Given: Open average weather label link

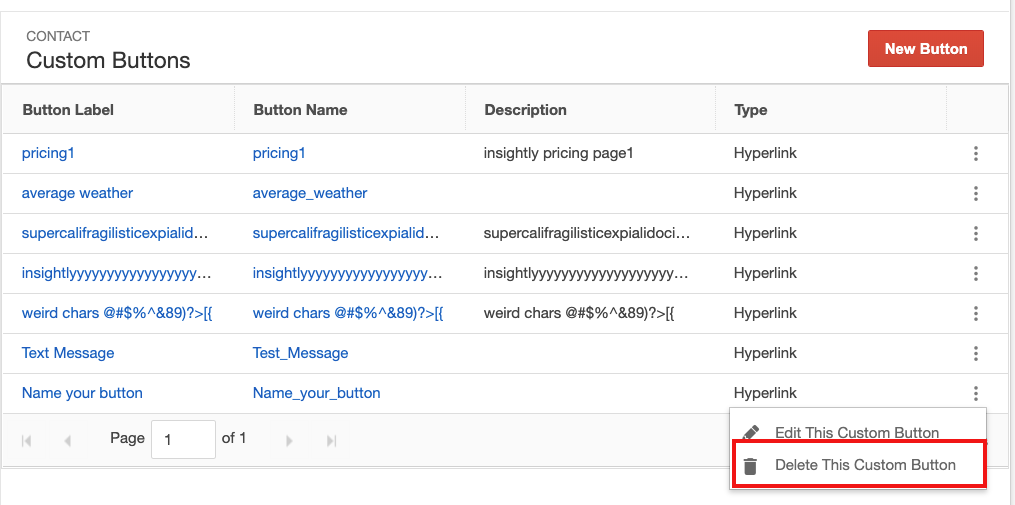Looking at the screenshot, I should [x=77, y=193].
